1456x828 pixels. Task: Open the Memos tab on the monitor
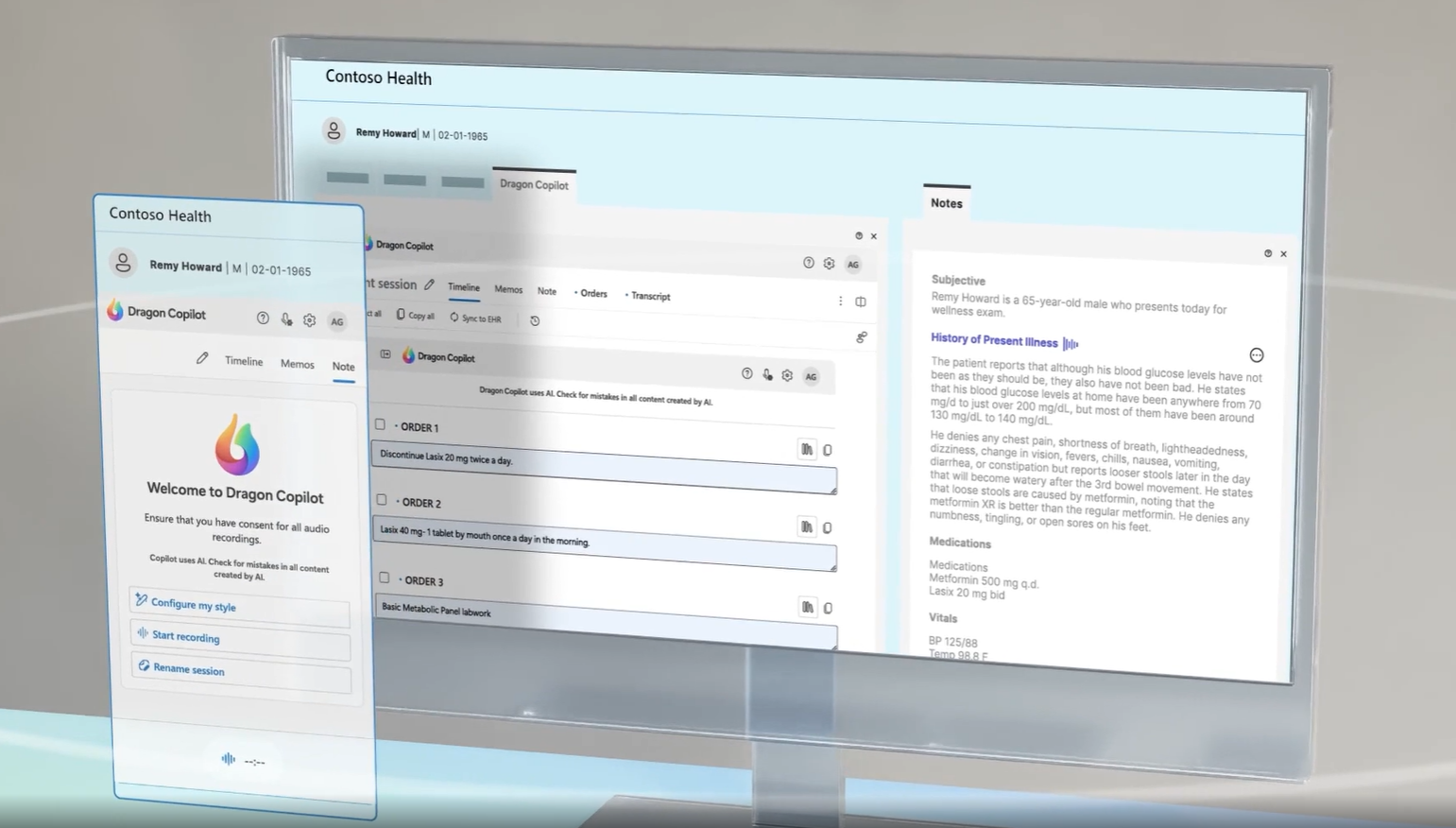[508, 289]
